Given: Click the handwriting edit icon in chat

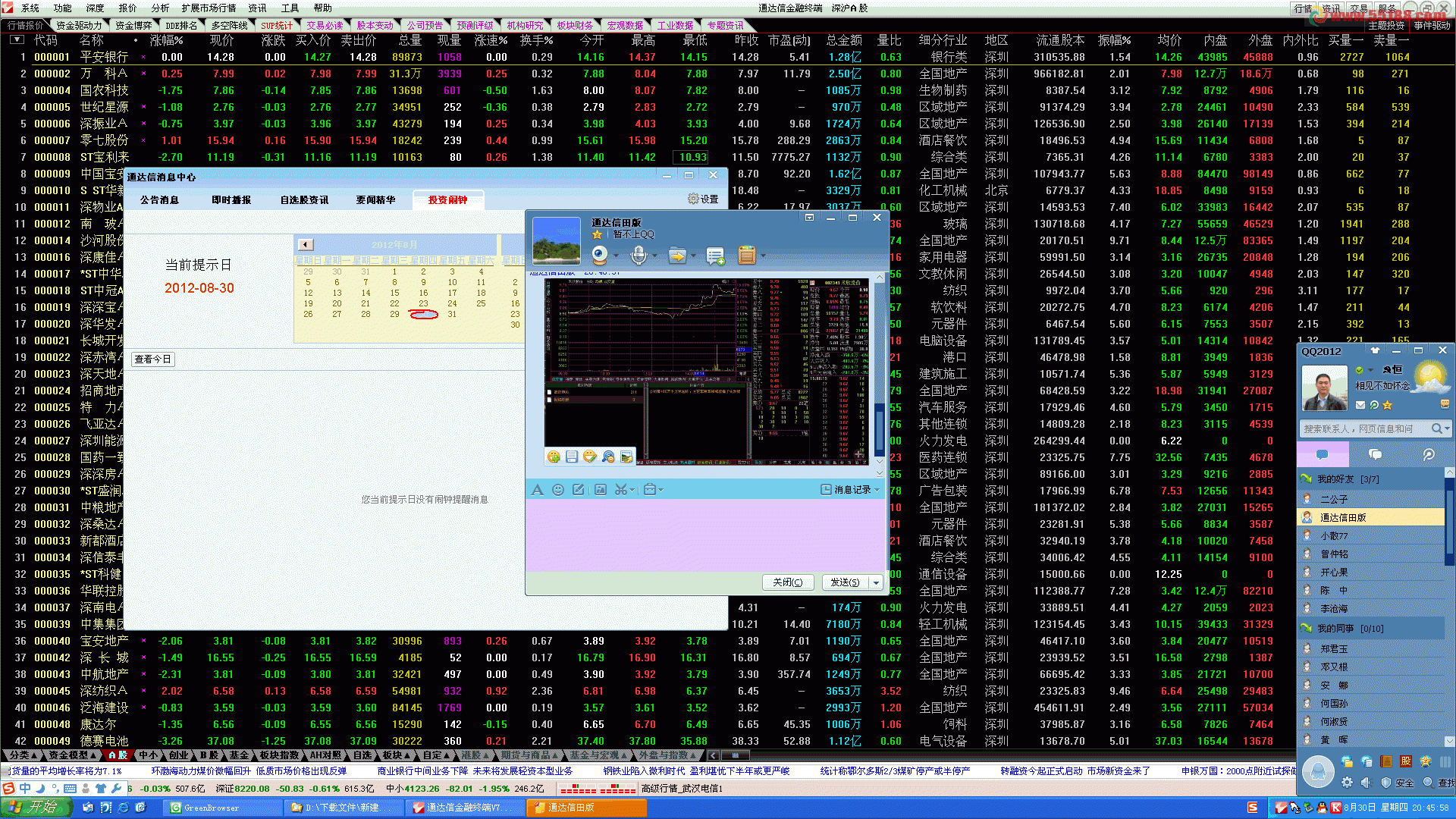Looking at the screenshot, I should 579,490.
